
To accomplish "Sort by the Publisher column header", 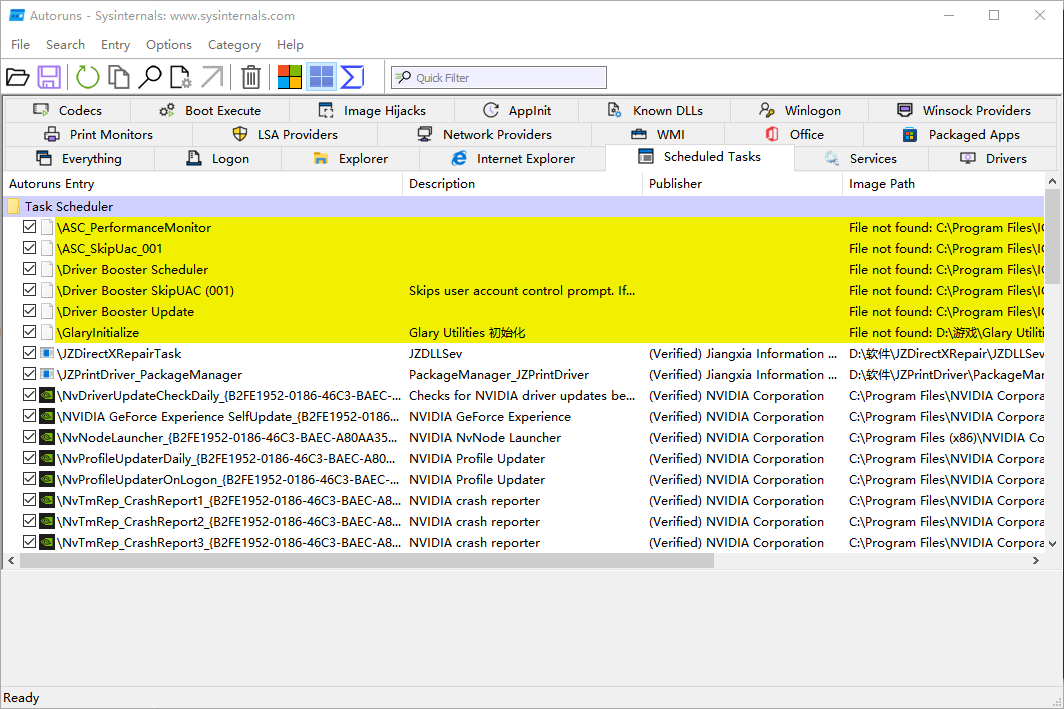I will click(742, 184).
